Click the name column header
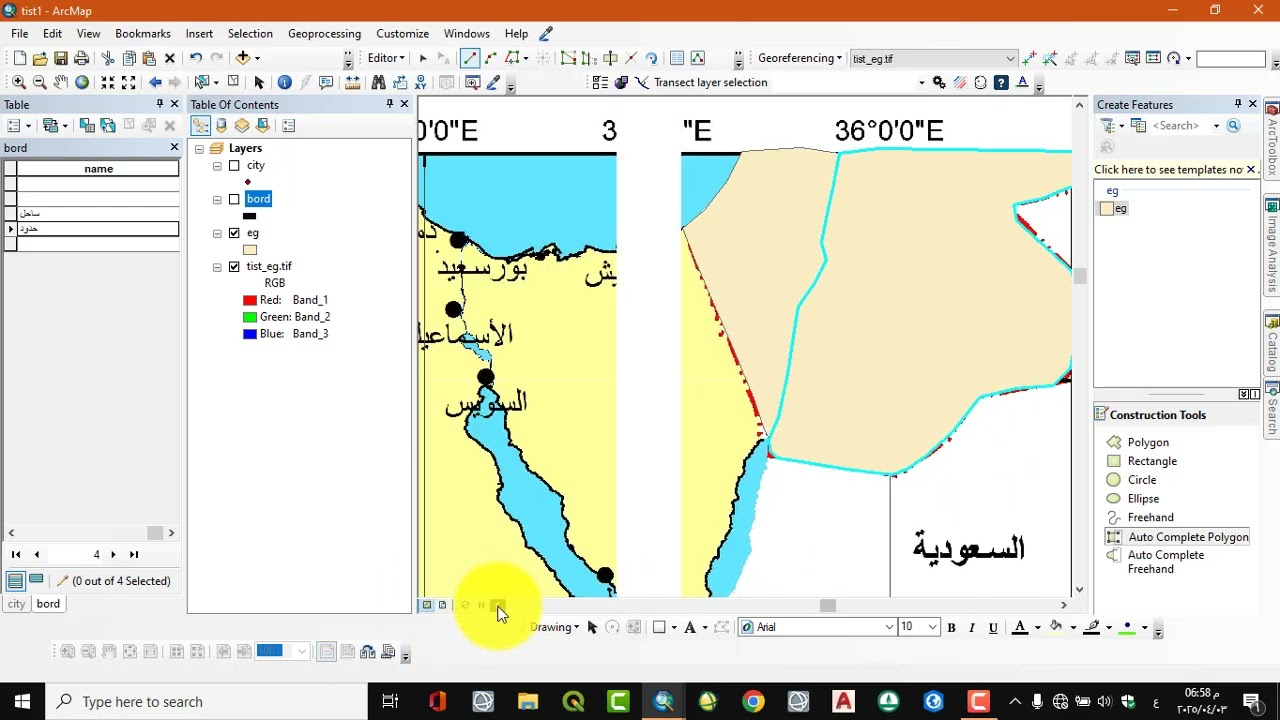The image size is (1280, 720). click(x=98, y=169)
